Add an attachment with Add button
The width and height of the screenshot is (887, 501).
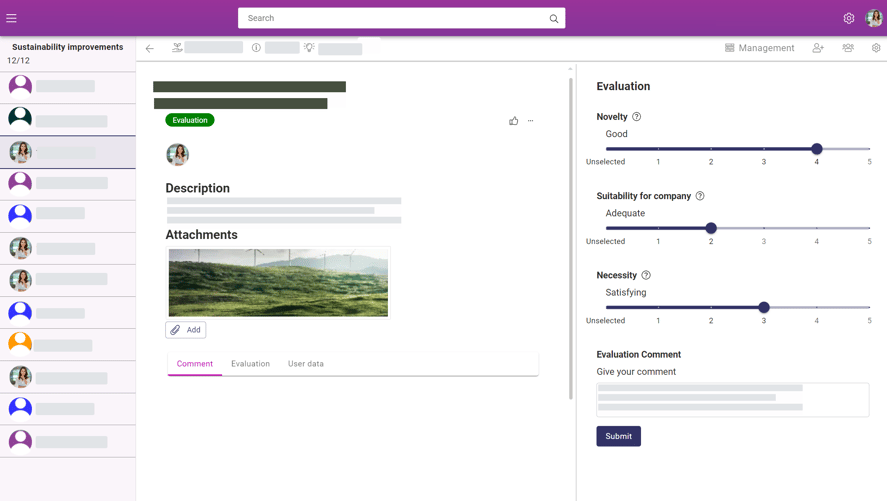pyautogui.click(x=186, y=330)
